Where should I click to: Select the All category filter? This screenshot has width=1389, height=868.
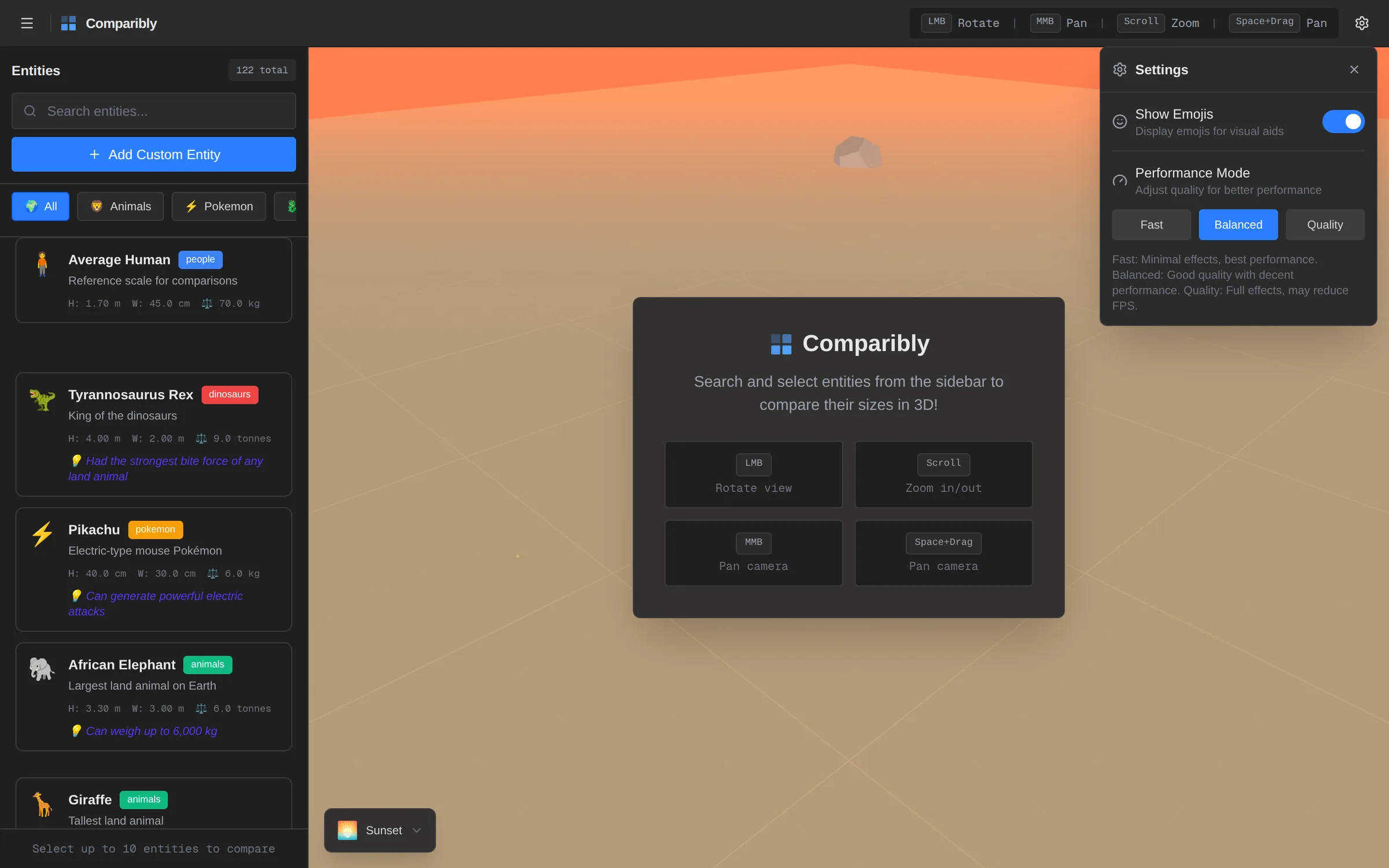pos(41,207)
